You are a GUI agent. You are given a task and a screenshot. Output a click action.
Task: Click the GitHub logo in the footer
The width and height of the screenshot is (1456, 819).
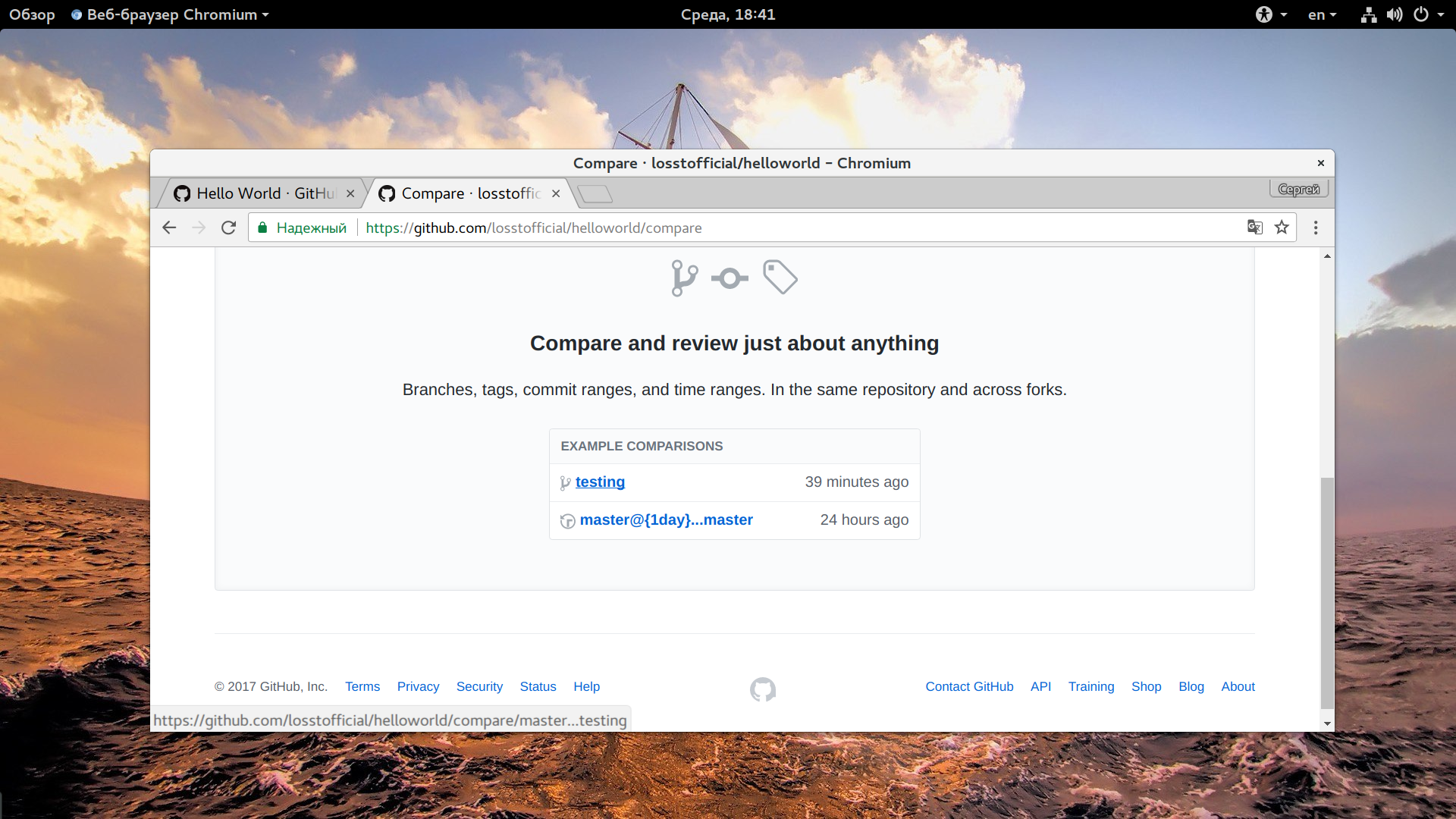click(x=763, y=689)
